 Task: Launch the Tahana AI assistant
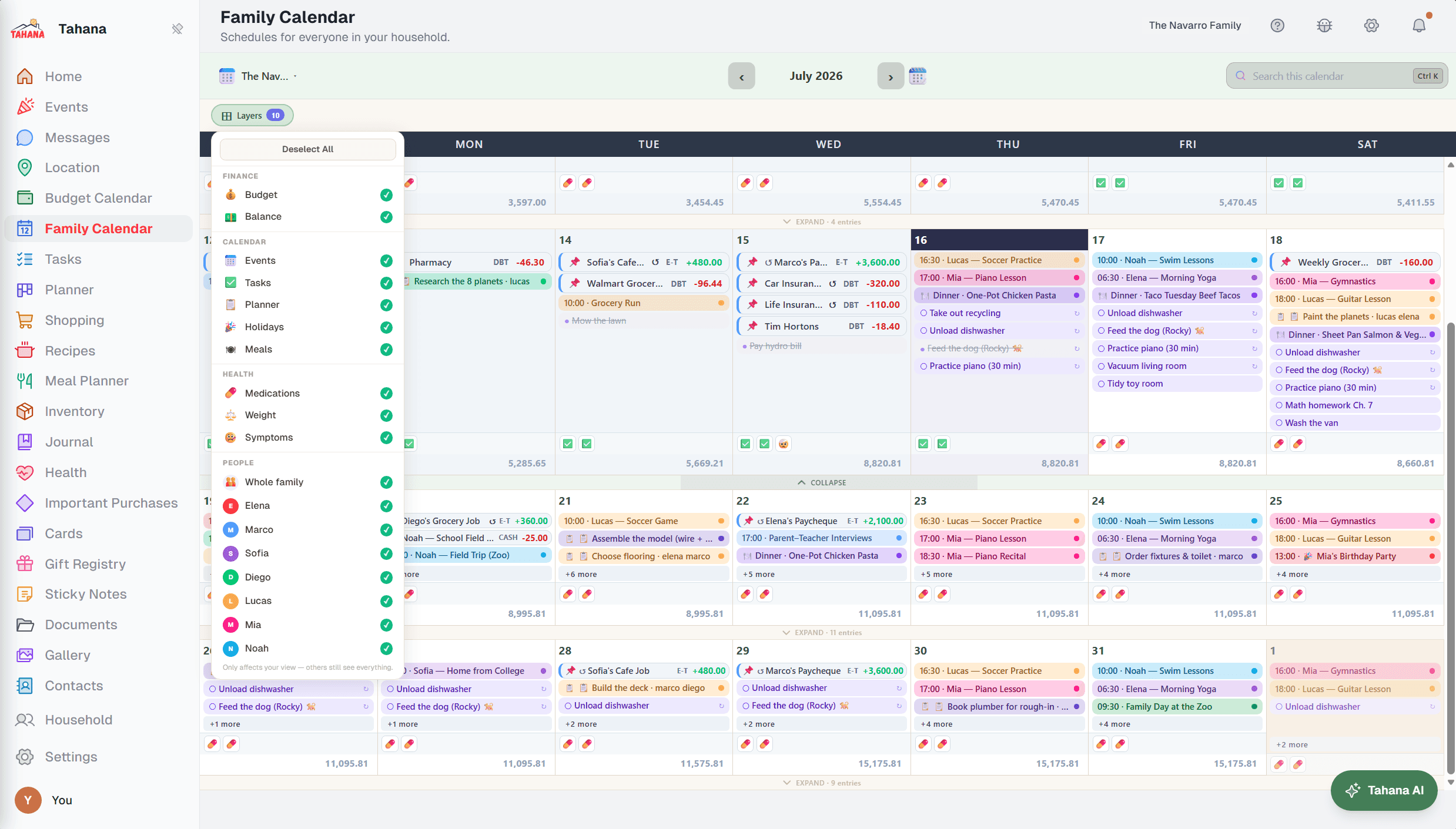[x=1384, y=790]
